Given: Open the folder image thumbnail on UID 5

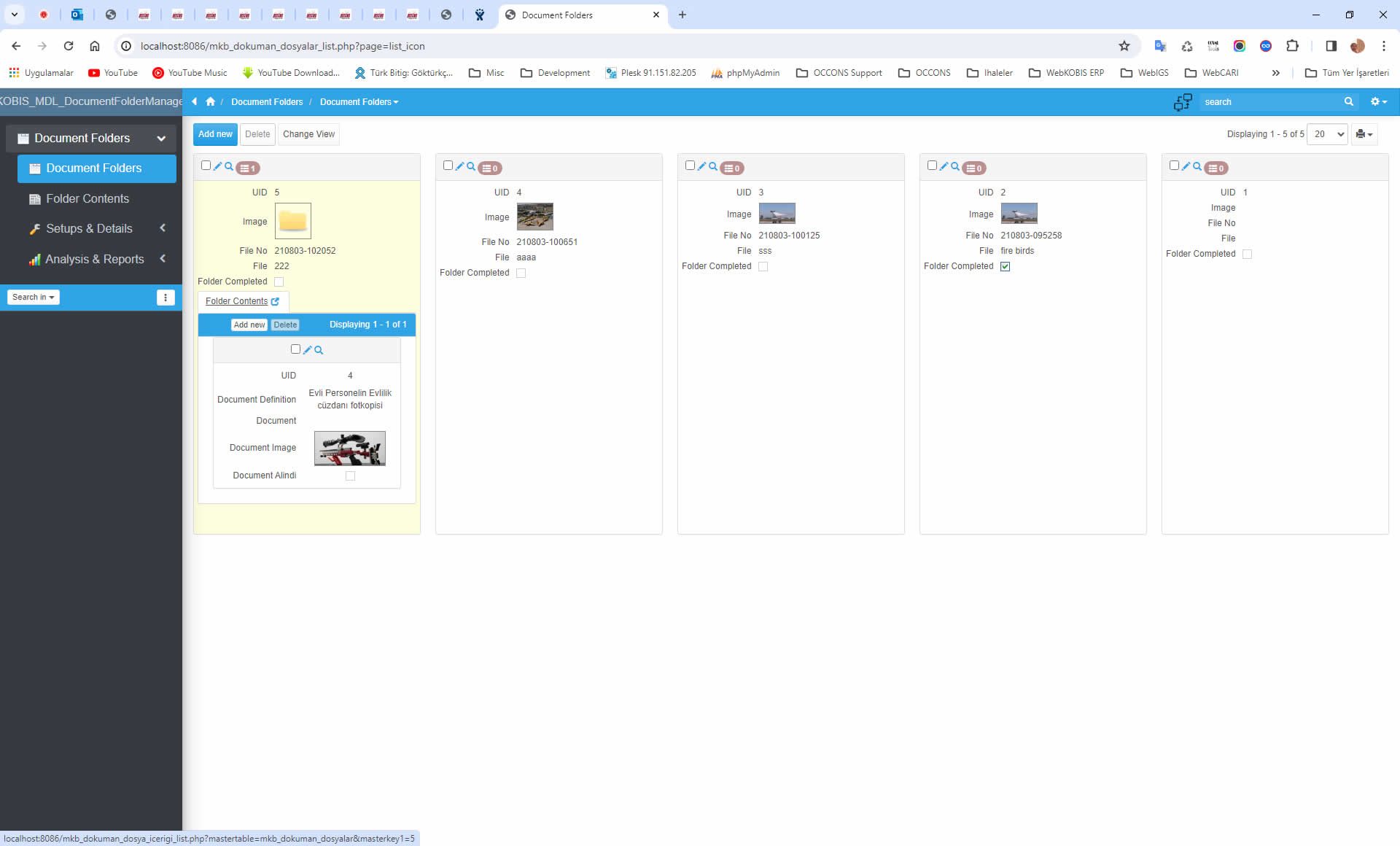Looking at the screenshot, I should pyautogui.click(x=293, y=221).
